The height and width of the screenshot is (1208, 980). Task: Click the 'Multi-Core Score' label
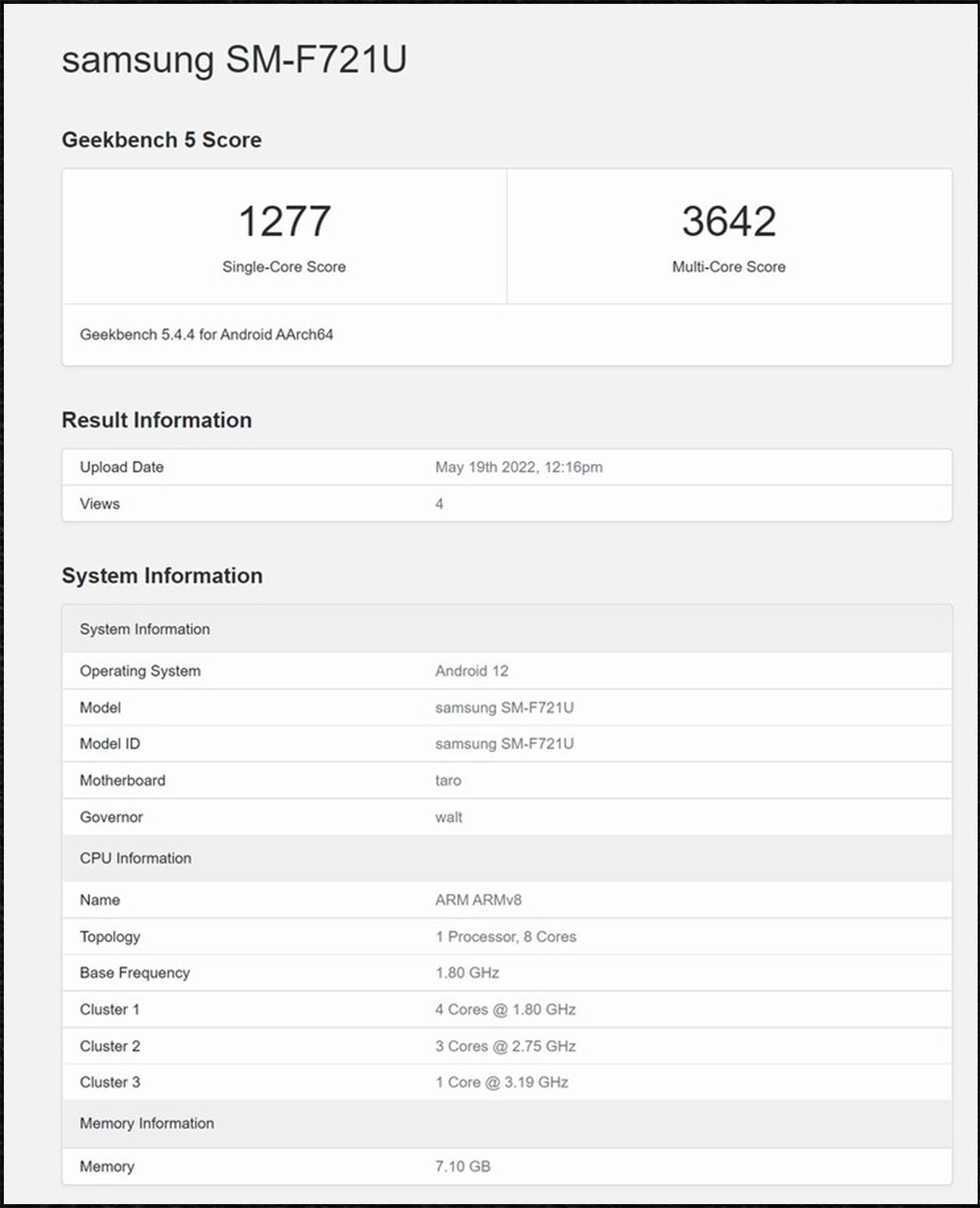pyautogui.click(x=729, y=266)
